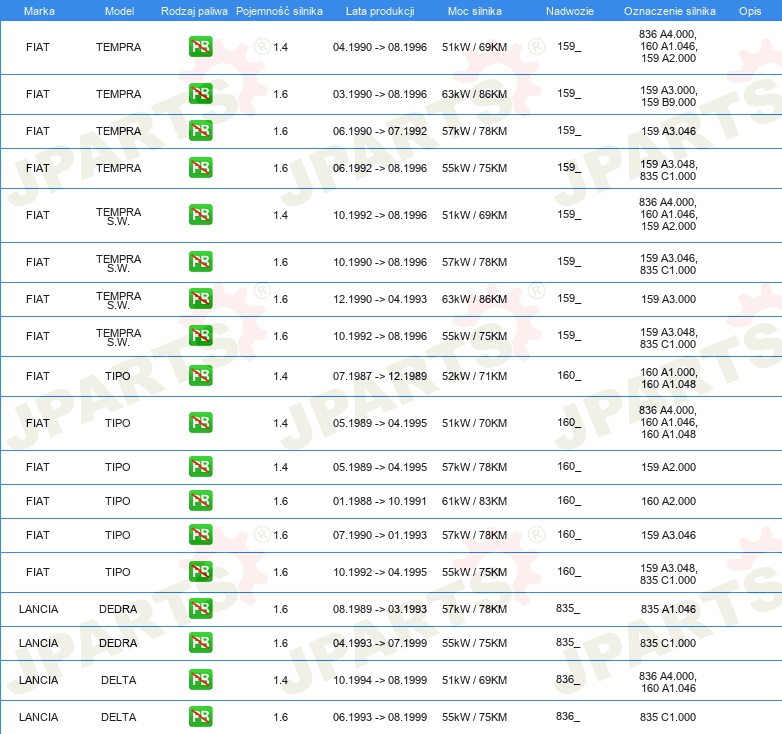Click body code 835_ in Dedra 04.1993 row
The width and height of the screenshot is (782, 734).
point(568,642)
